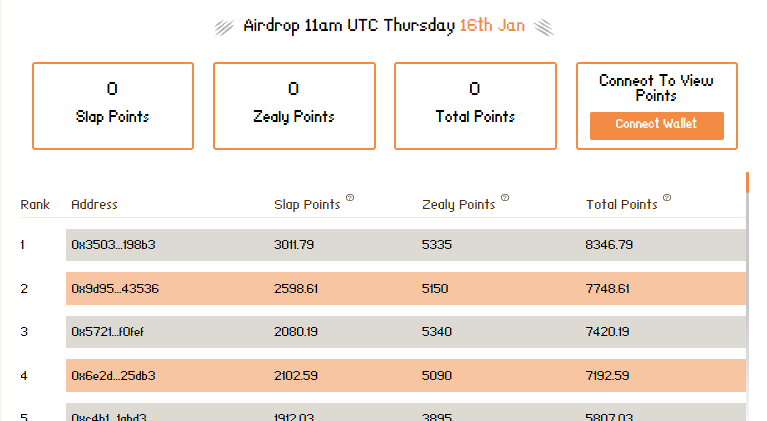
Task: Open address 0x9d95...43536 in rank 2
Action: [115, 288]
